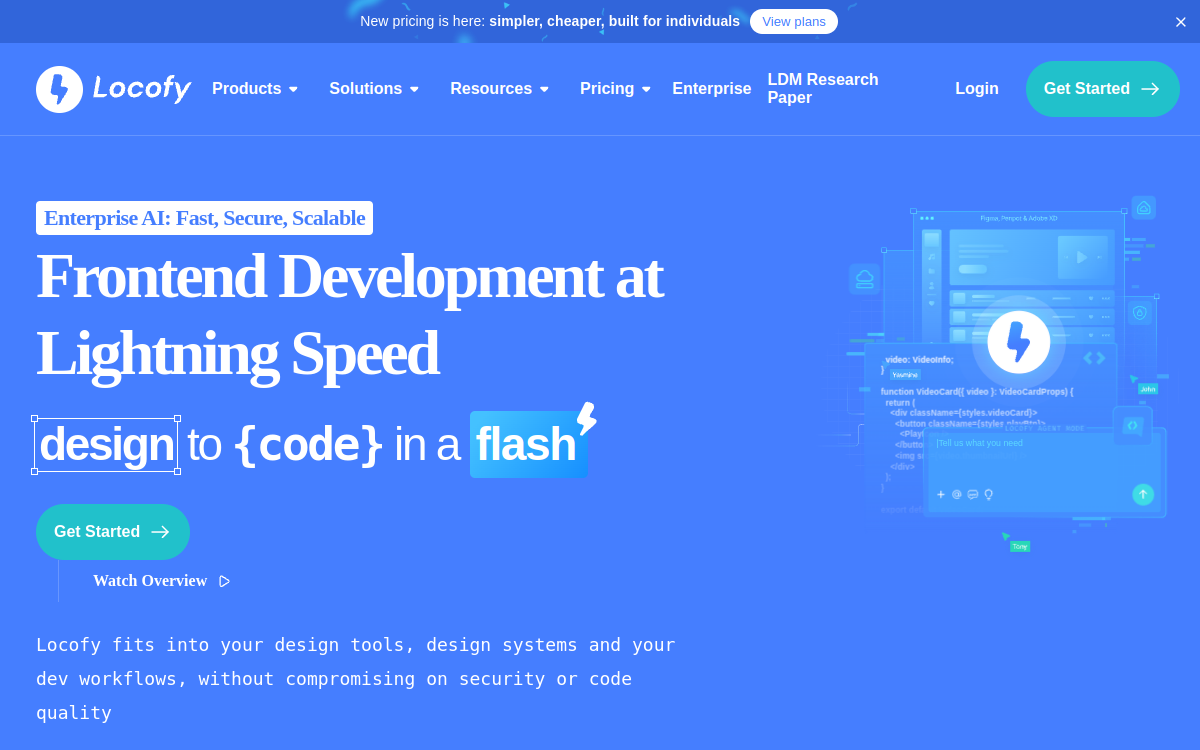Click the home icon above the design mockup
The height and width of the screenshot is (750, 1200).
tap(1144, 208)
